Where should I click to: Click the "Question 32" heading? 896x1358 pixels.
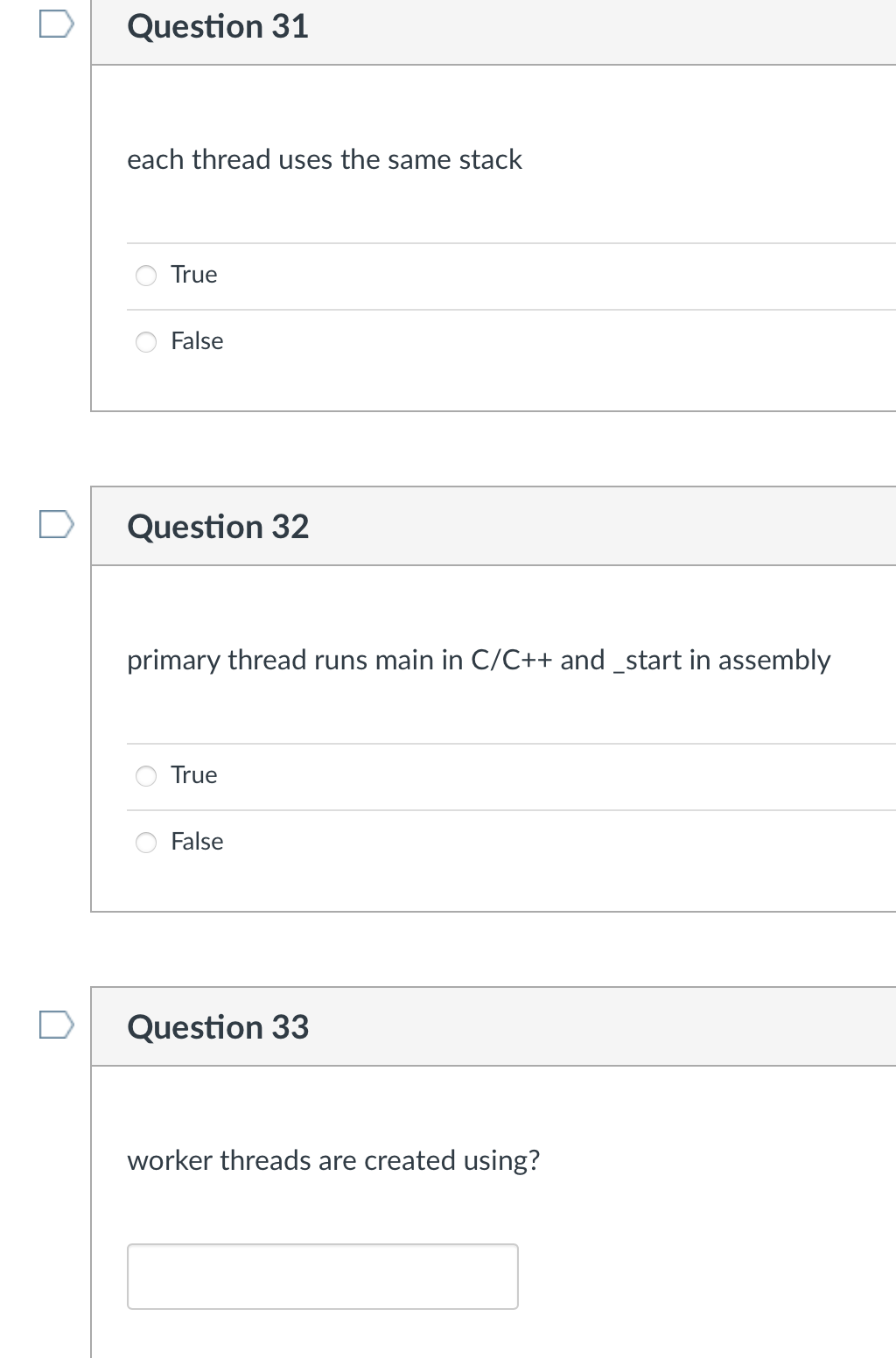coord(218,527)
